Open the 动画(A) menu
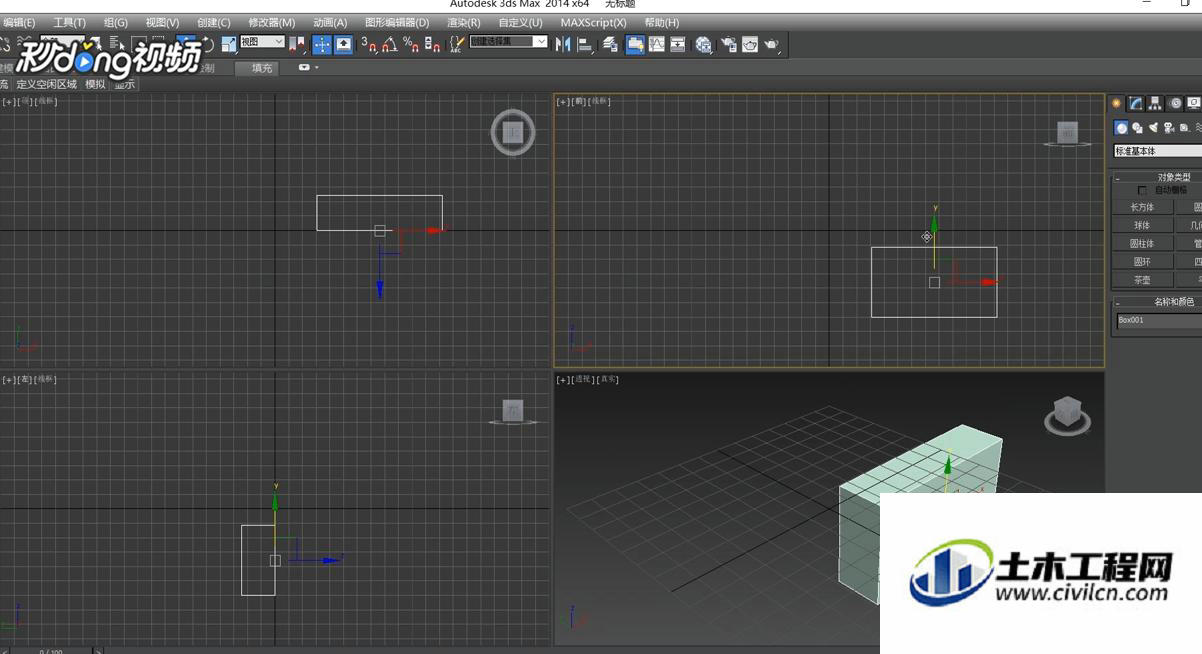Screen dimensions: 1202x654 click(330, 22)
